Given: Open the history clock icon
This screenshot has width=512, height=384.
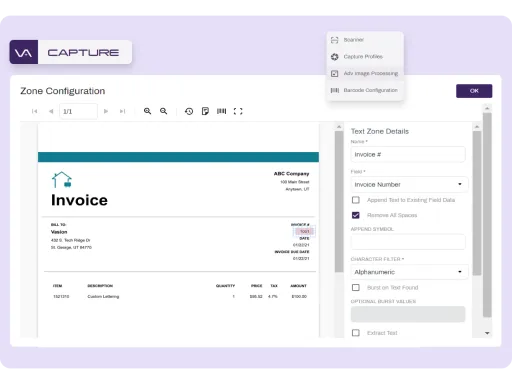Looking at the screenshot, I should [189, 111].
